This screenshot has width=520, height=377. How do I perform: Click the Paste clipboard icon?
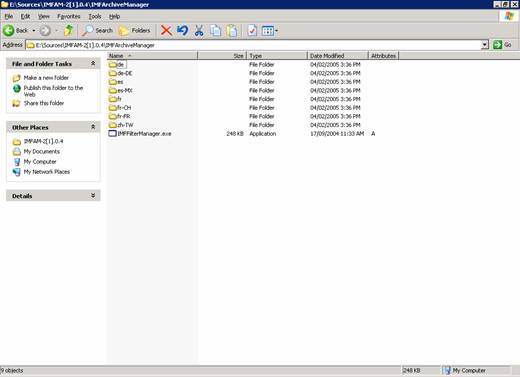coord(232,31)
